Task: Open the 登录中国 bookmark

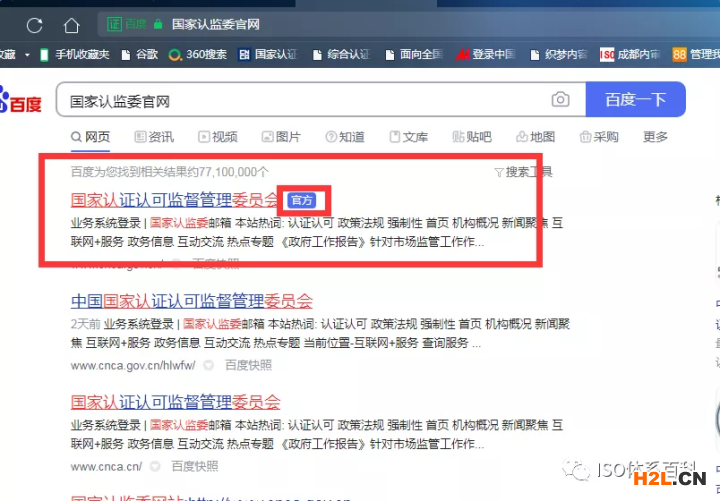Action: (485, 55)
